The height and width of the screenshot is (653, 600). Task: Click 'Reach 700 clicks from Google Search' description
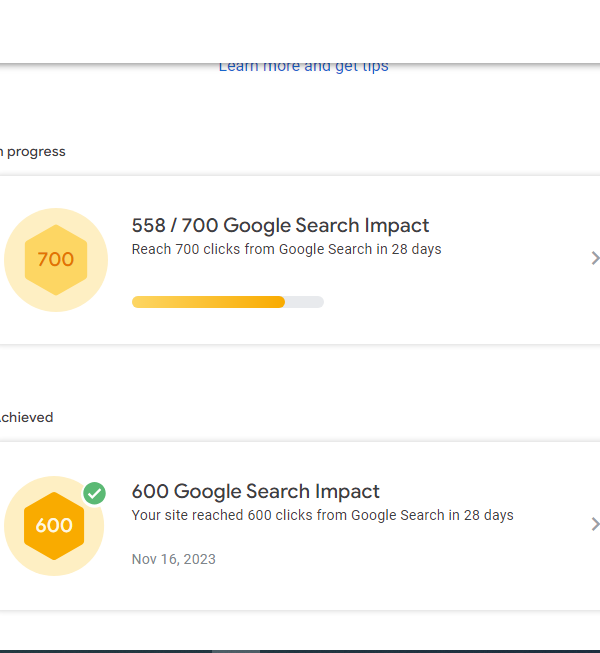[x=286, y=249]
